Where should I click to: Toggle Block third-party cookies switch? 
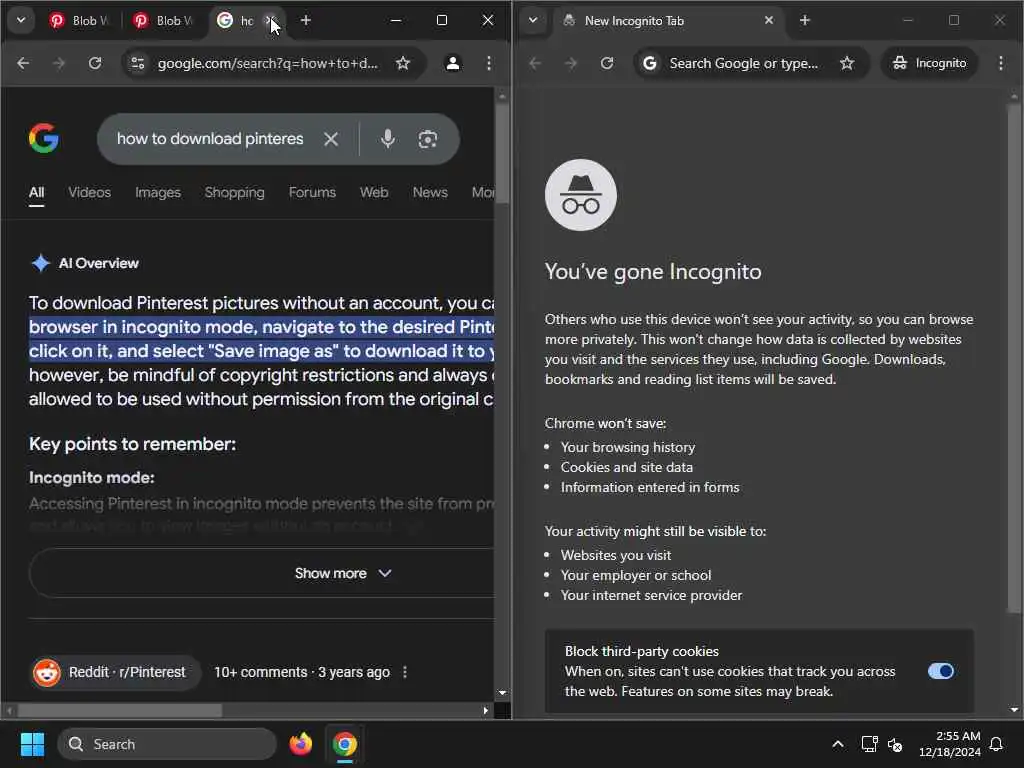pos(940,671)
